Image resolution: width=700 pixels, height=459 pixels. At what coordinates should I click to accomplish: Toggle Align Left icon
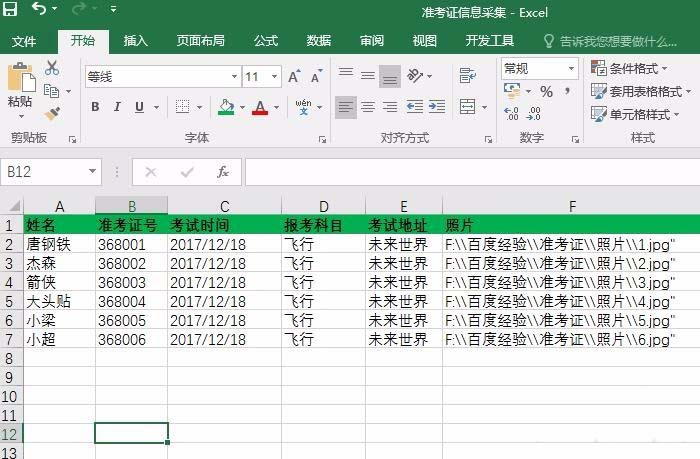[x=346, y=107]
